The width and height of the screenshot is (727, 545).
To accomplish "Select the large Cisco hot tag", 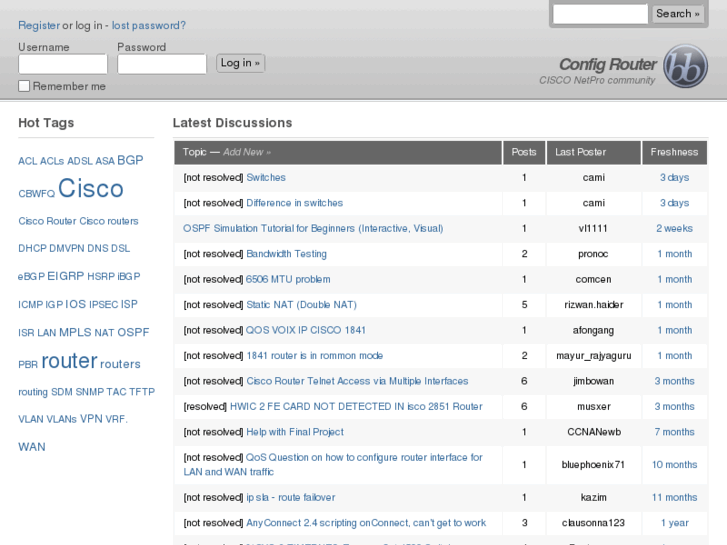I will 90,189.
